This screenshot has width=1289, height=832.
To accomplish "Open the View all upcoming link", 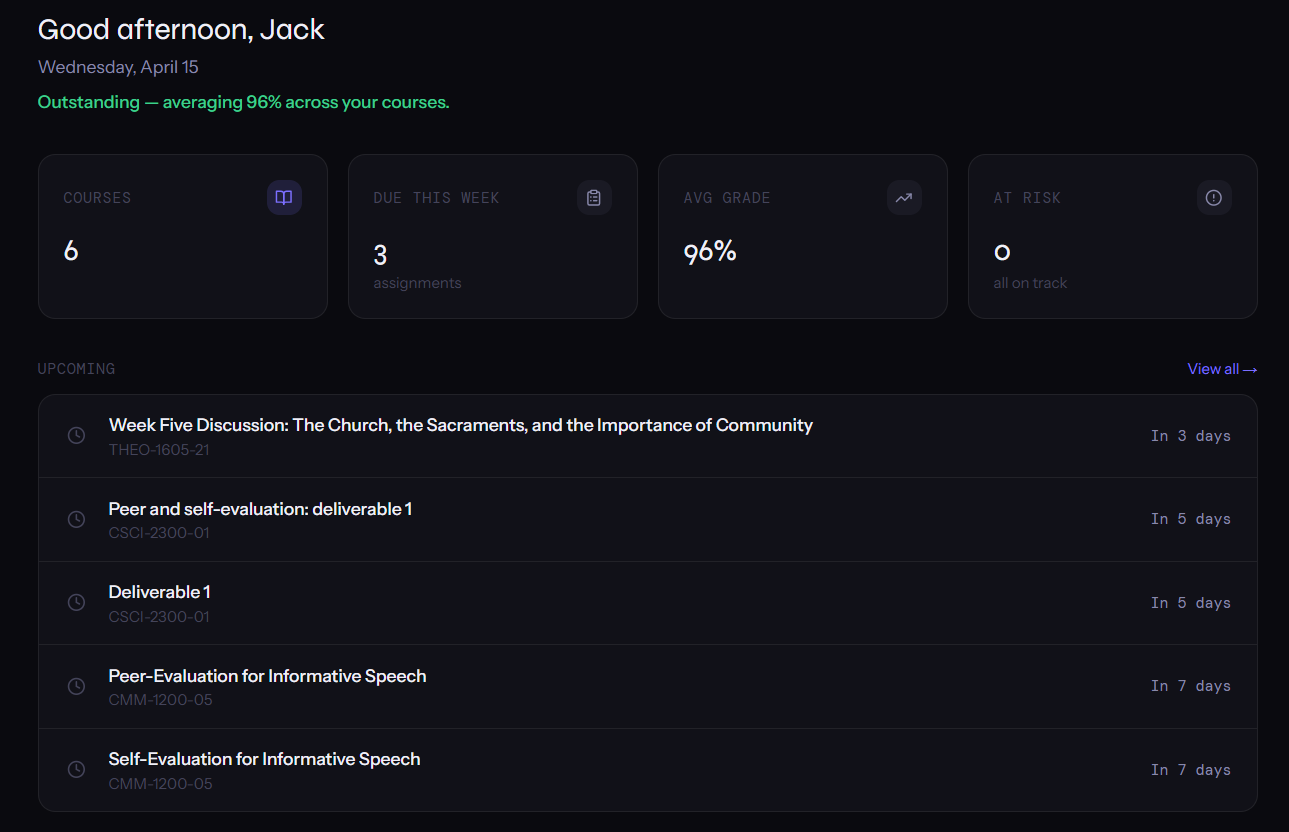I will (1221, 369).
